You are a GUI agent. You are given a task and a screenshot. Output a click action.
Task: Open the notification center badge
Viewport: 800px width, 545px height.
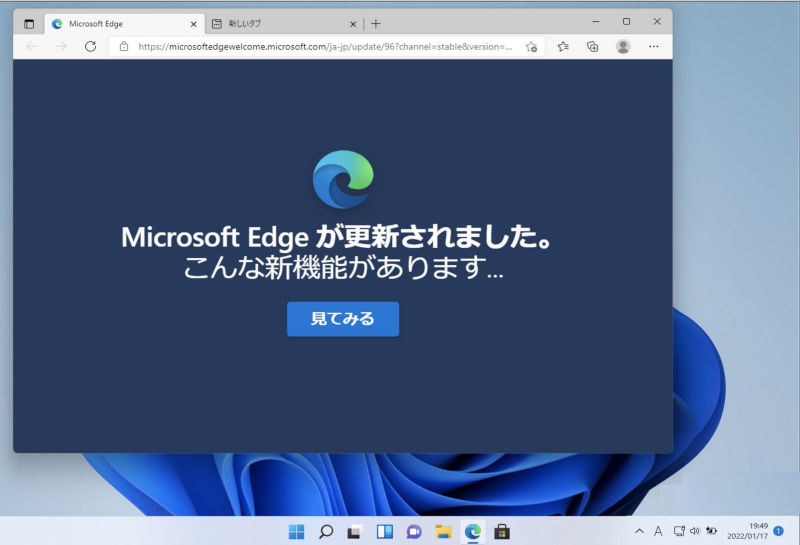[x=778, y=531]
